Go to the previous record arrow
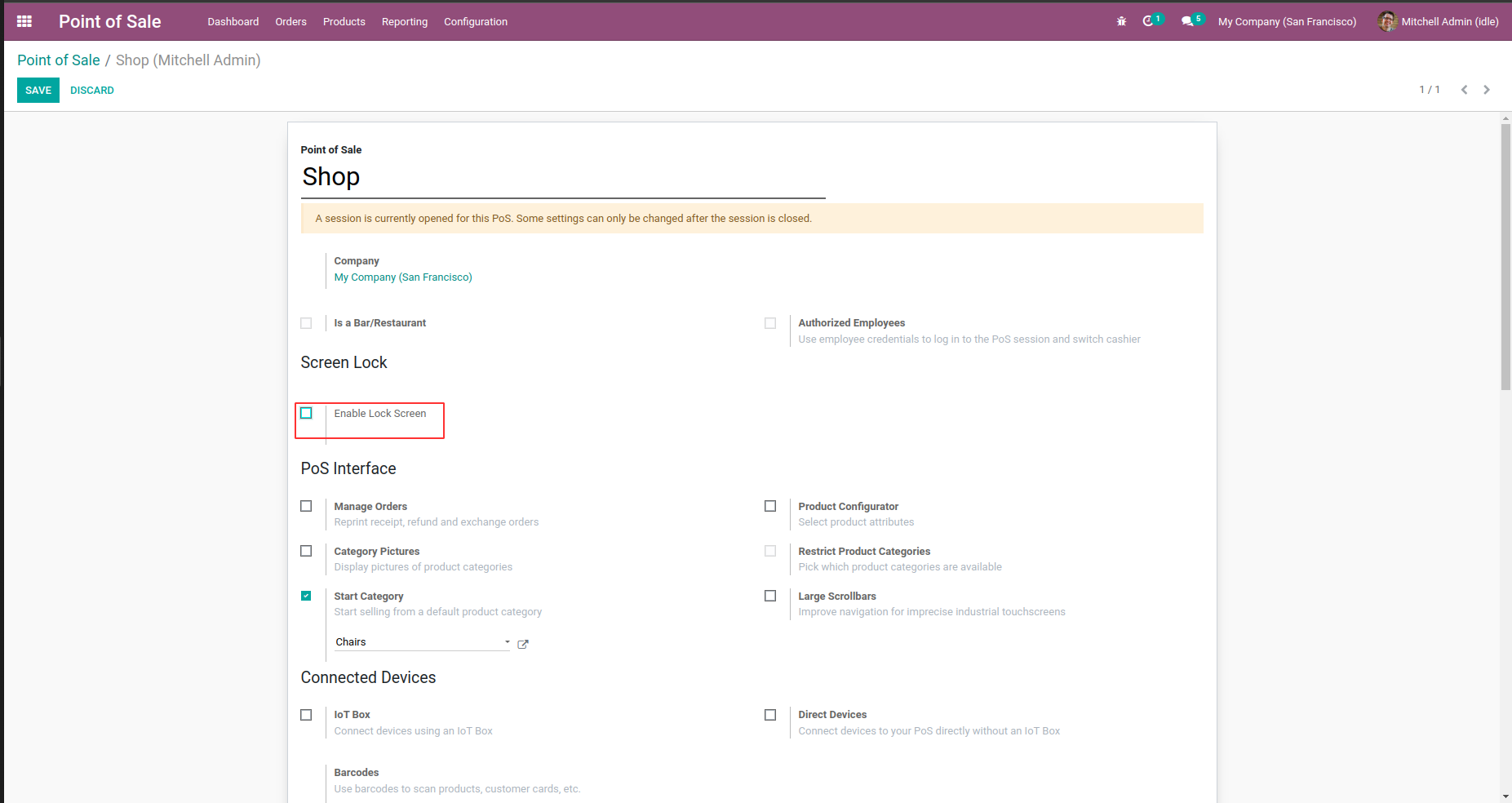This screenshot has height=803, width=1512. [1465, 90]
